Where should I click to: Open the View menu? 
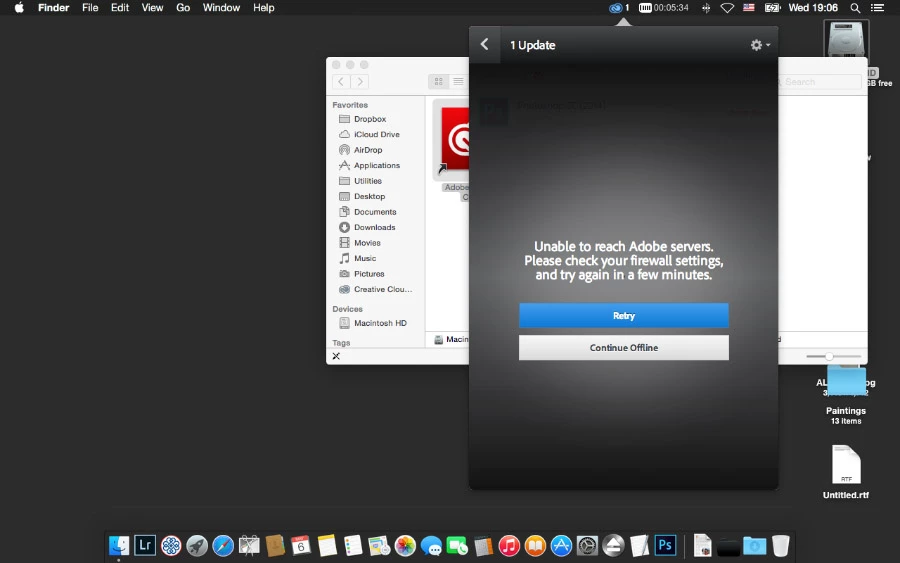click(152, 8)
